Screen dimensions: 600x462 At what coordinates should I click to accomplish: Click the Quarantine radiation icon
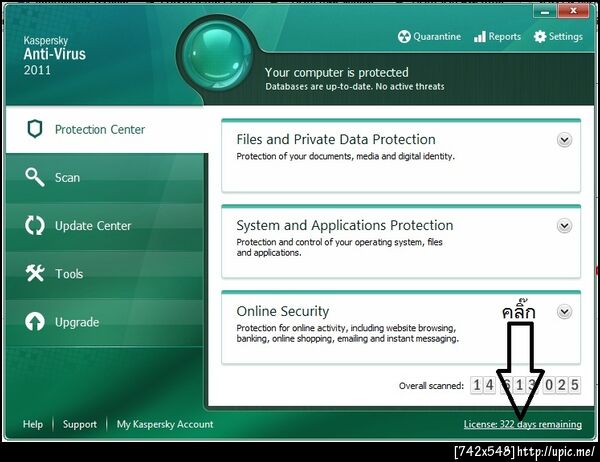point(404,37)
